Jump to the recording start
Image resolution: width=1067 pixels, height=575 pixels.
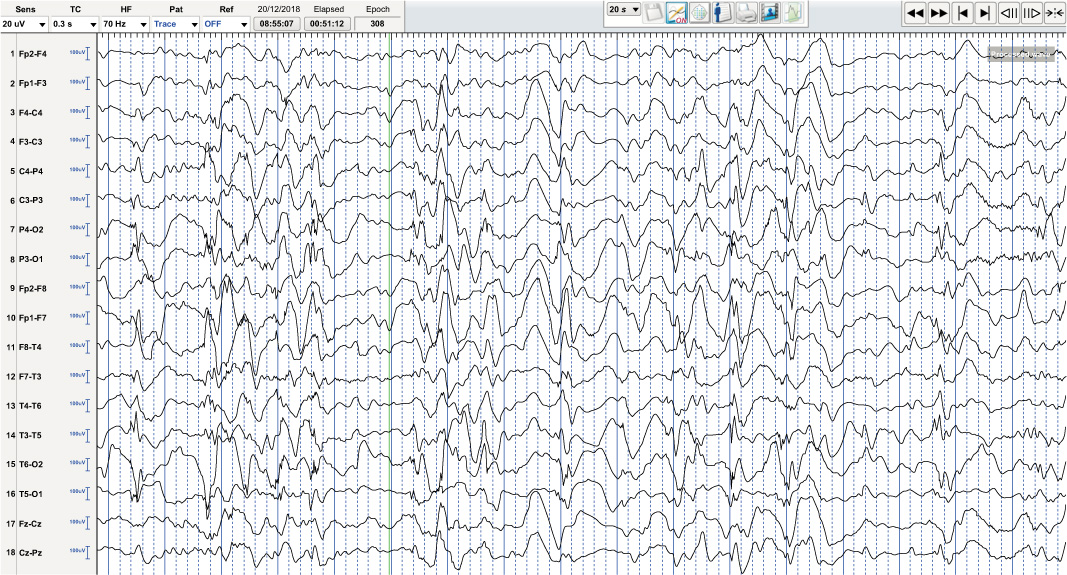click(962, 13)
